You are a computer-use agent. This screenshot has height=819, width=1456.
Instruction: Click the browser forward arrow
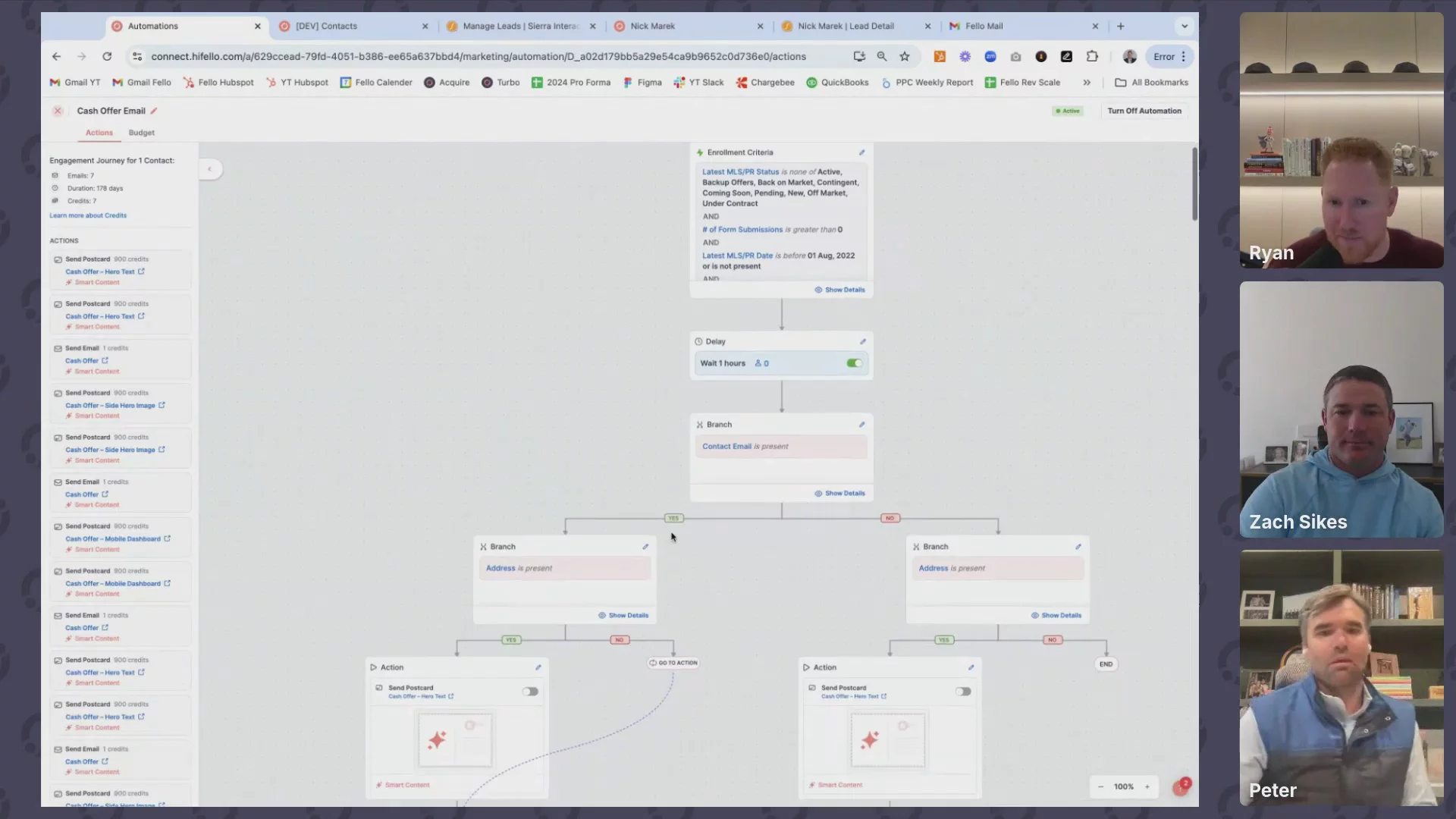tap(82, 56)
